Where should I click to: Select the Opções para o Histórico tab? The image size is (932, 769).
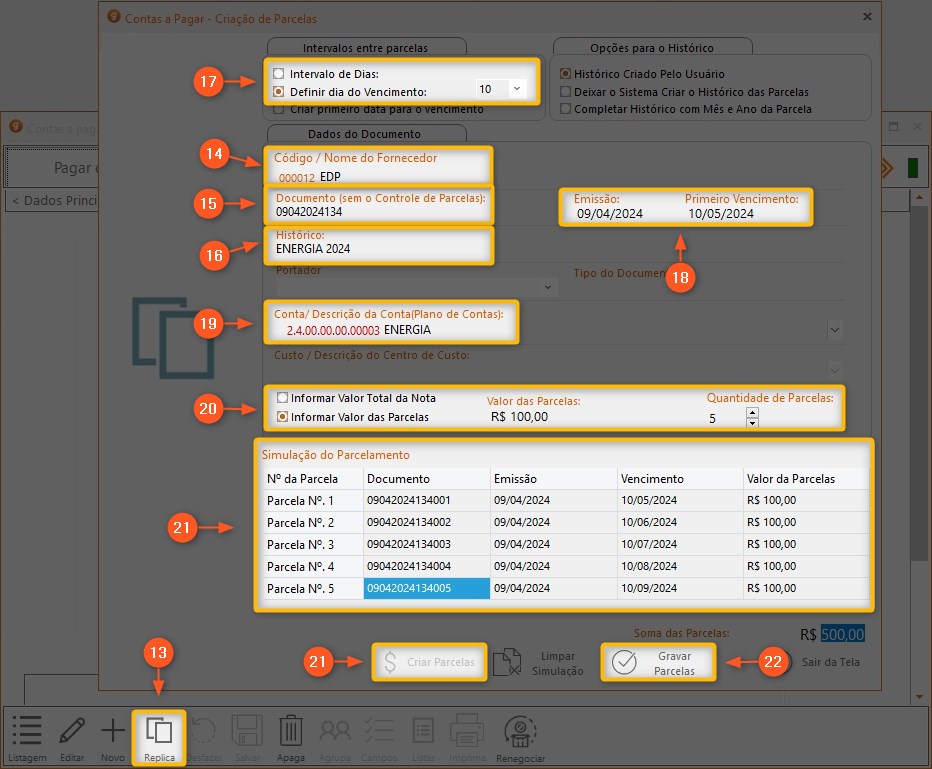click(x=653, y=47)
